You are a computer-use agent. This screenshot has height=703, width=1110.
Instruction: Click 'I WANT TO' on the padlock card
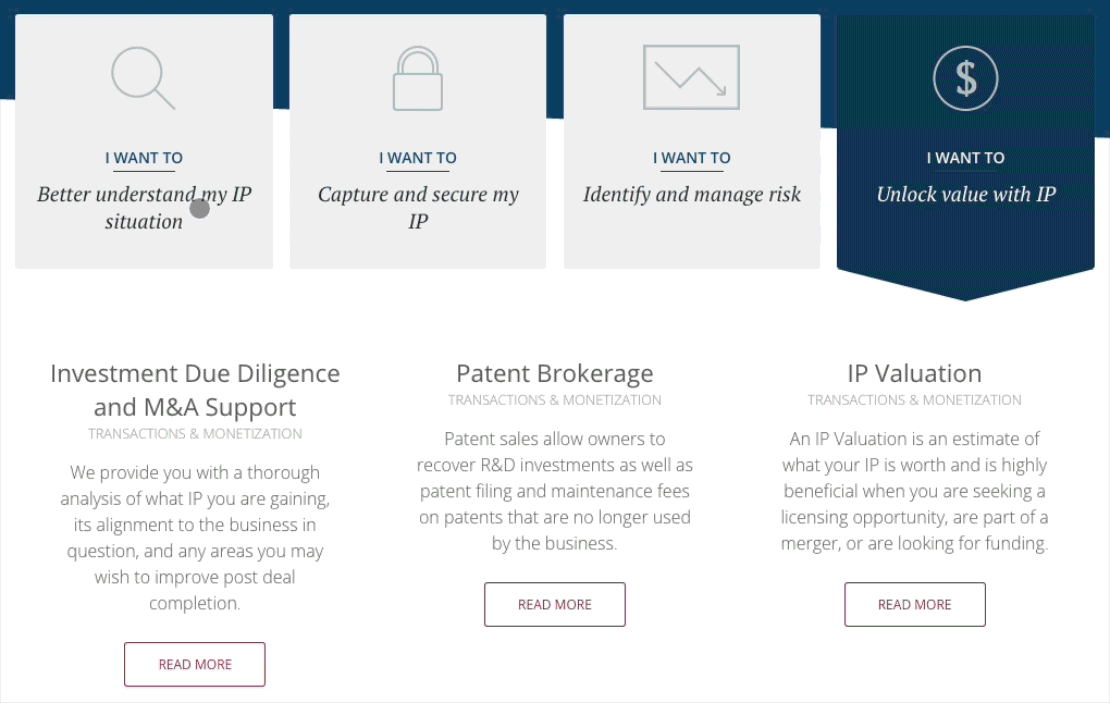[x=417, y=158]
